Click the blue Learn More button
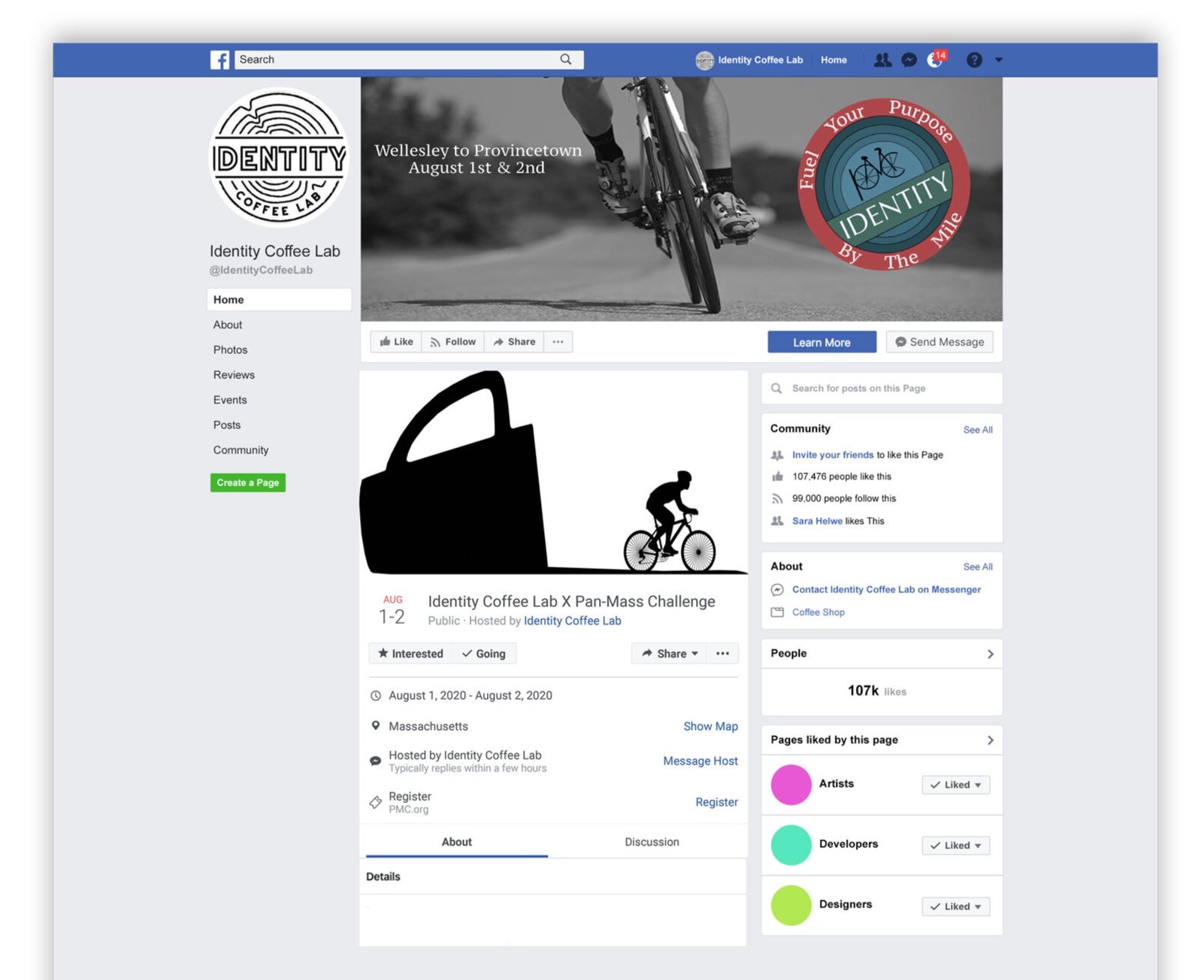This screenshot has width=1204, height=980. click(821, 342)
